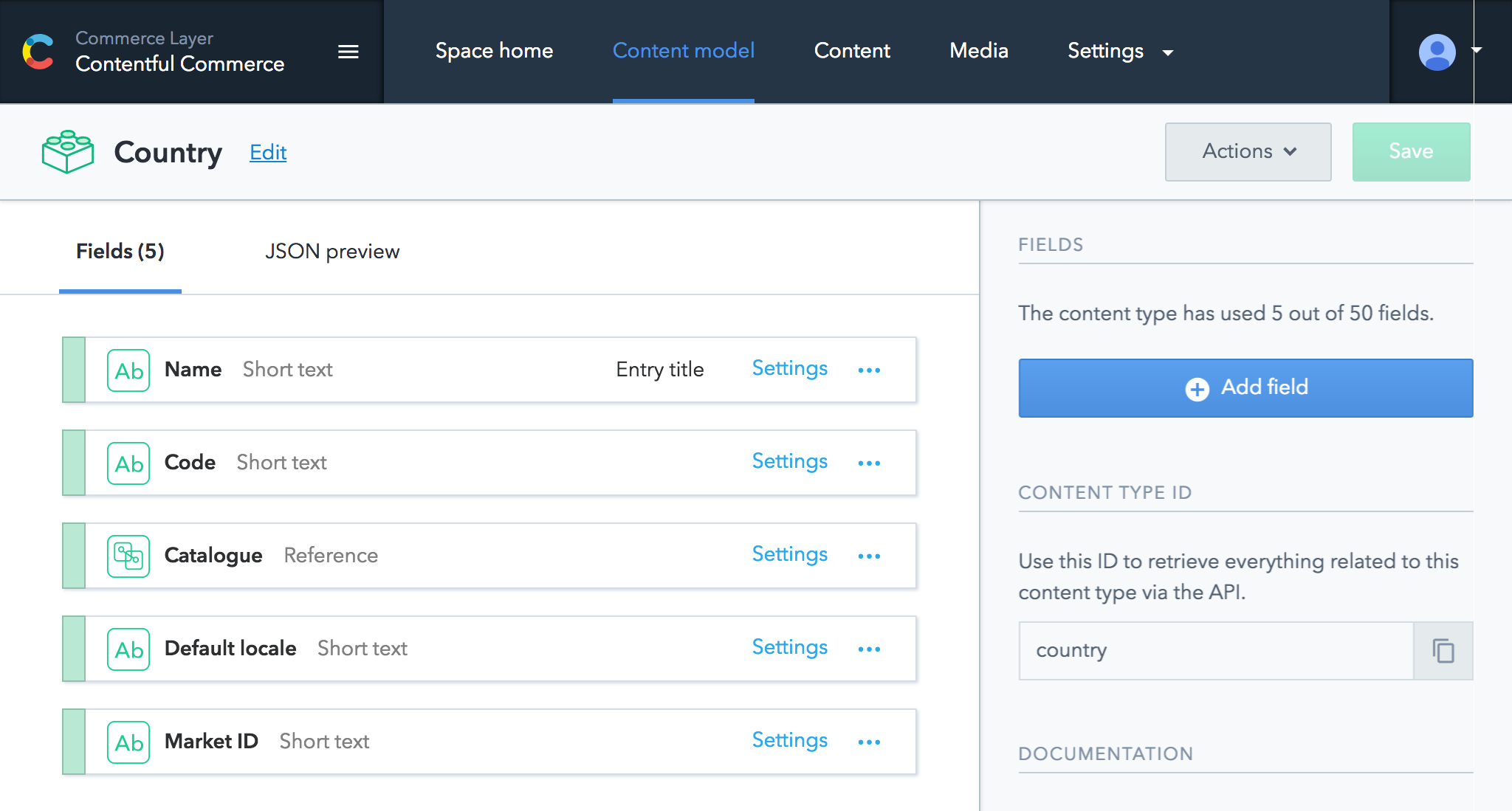Click the Name field short text icon
Viewport: 1512px width, 811px height.
tap(128, 369)
